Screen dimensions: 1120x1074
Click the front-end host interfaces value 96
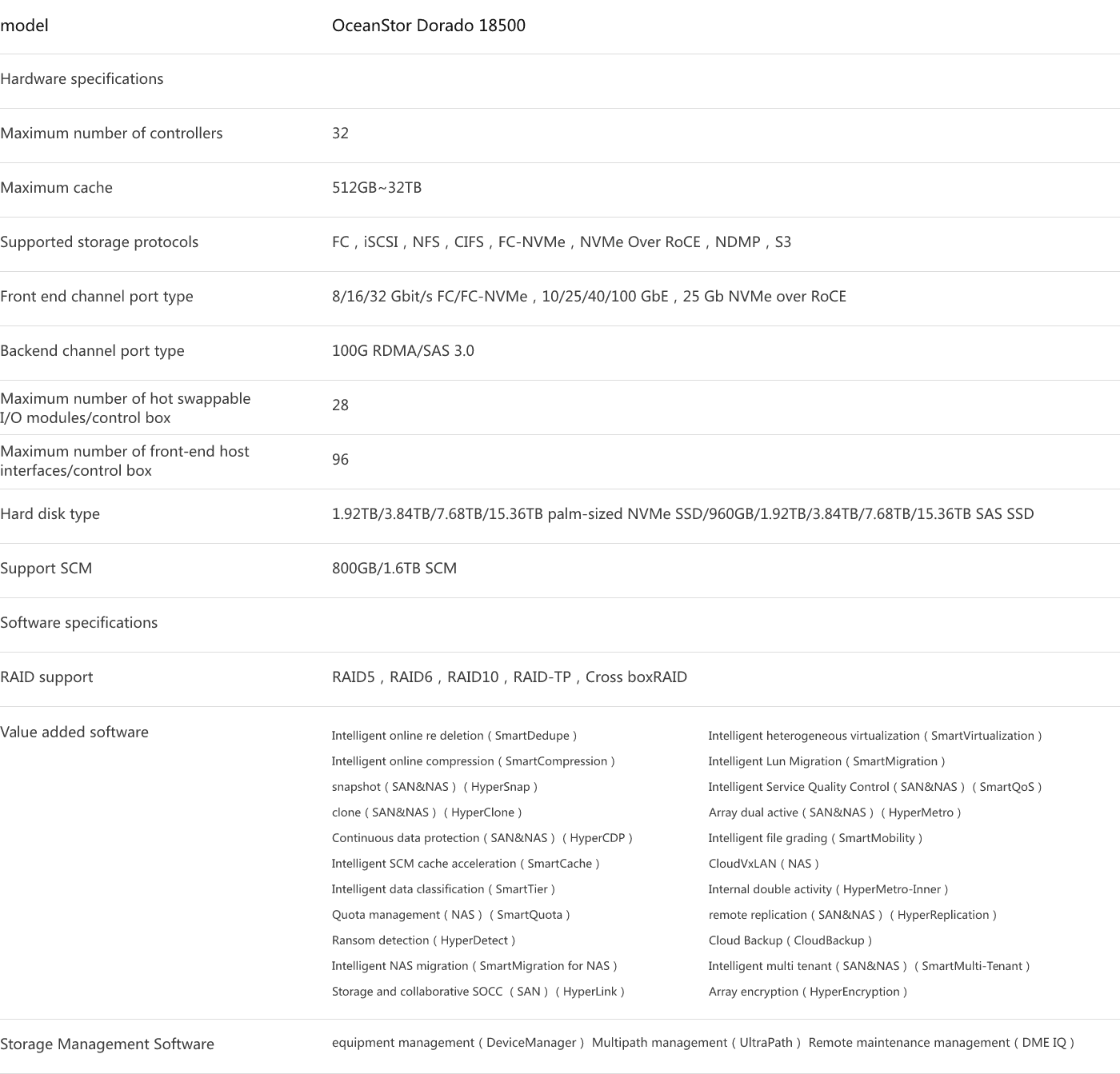click(x=340, y=460)
